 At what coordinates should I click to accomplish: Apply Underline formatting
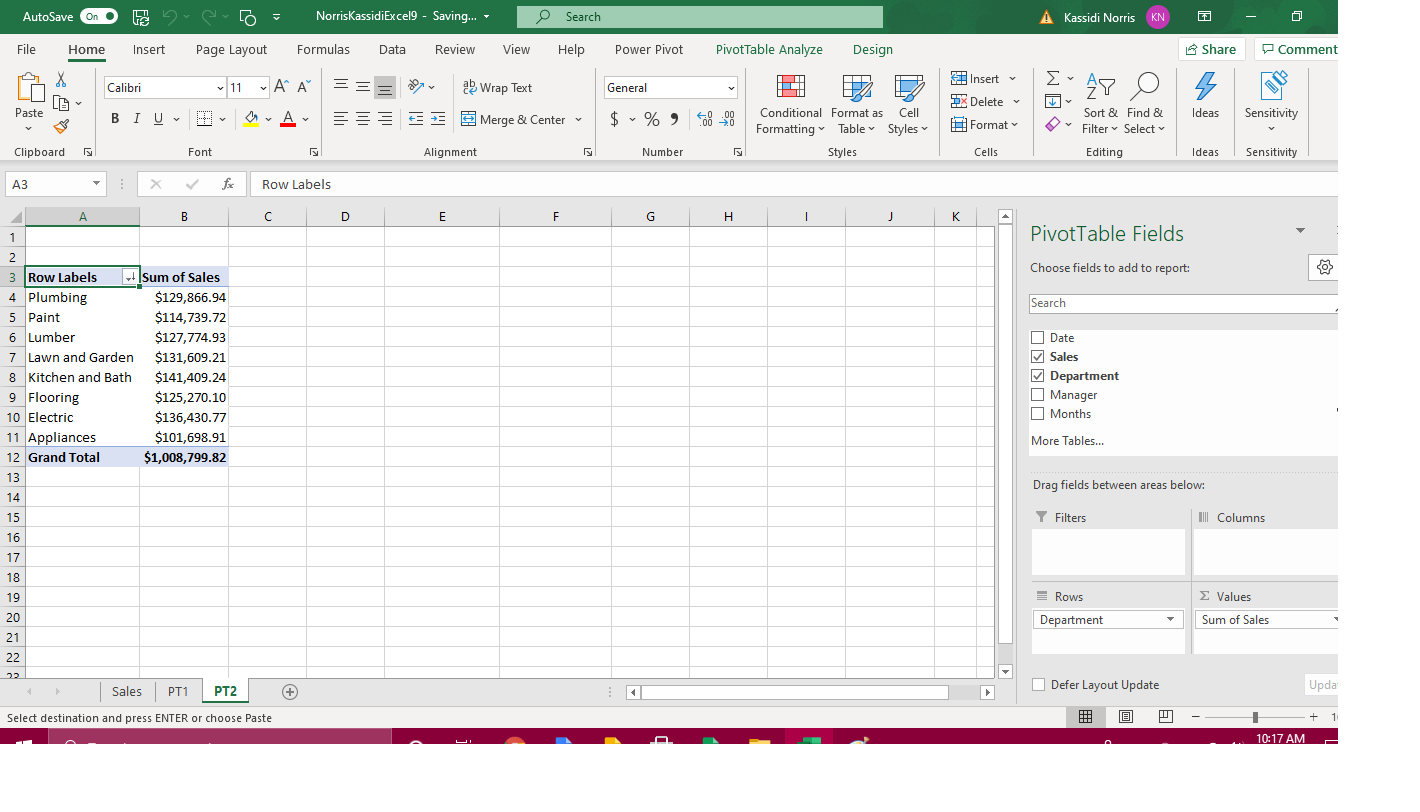[x=158, y=119]
